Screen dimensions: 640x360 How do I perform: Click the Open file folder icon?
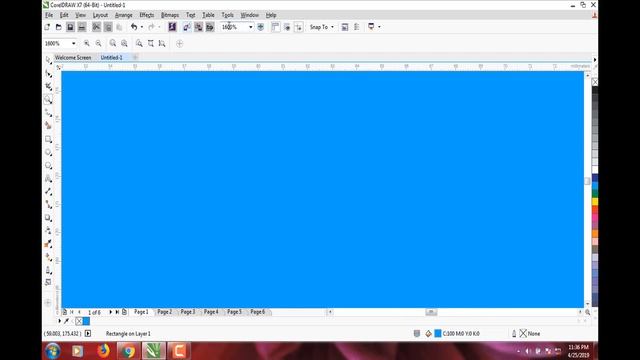pos(59,27)
